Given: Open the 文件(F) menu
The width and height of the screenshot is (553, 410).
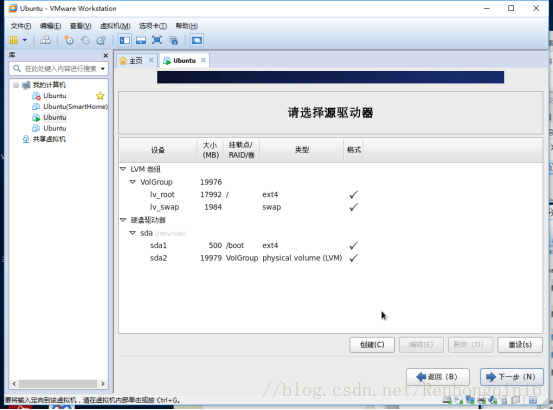Looking at the screenshot, I should point(20,26).
